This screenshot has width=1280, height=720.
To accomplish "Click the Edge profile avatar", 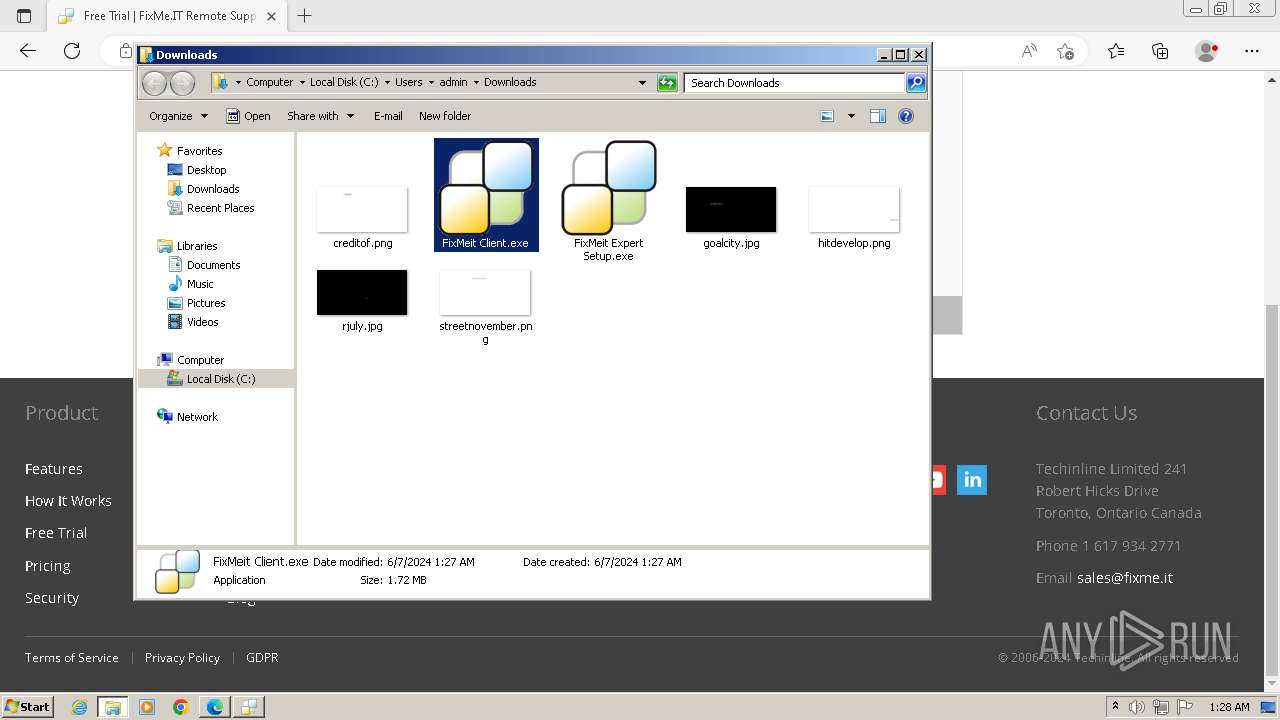I will [x=1207, y=51].
